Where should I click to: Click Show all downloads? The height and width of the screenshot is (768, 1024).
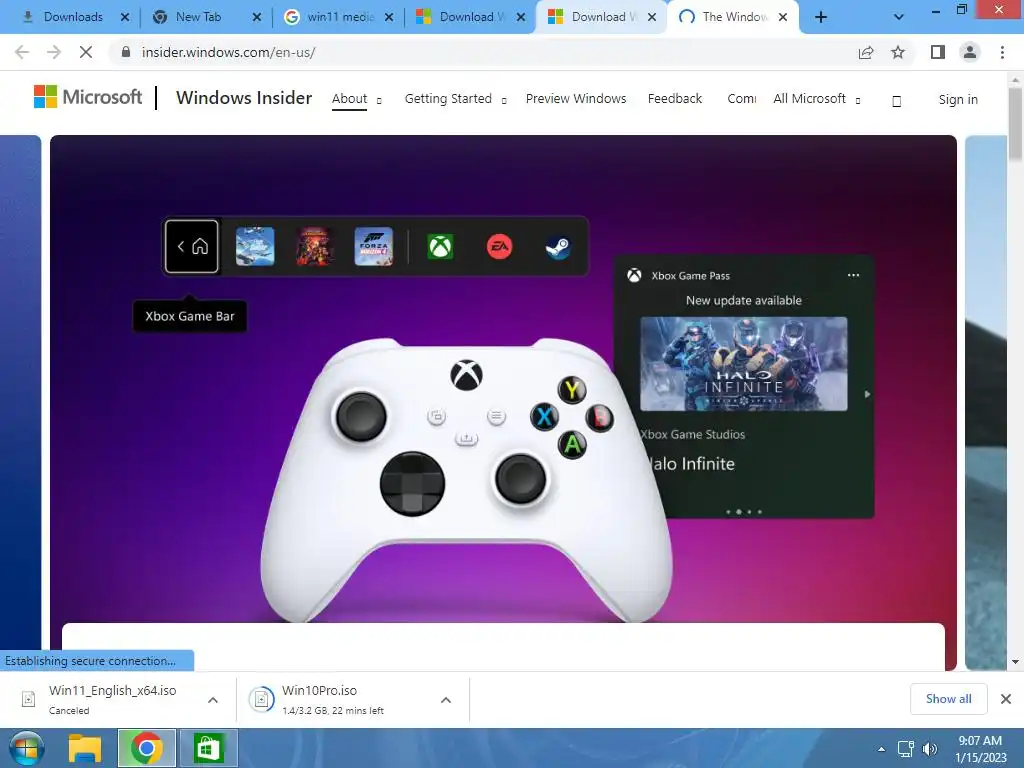[948, 699]
